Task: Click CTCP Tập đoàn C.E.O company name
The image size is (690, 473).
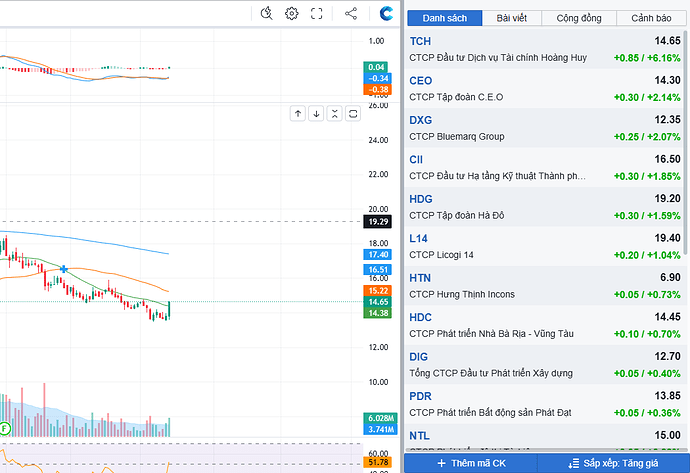Action: (x=456, y=97)
